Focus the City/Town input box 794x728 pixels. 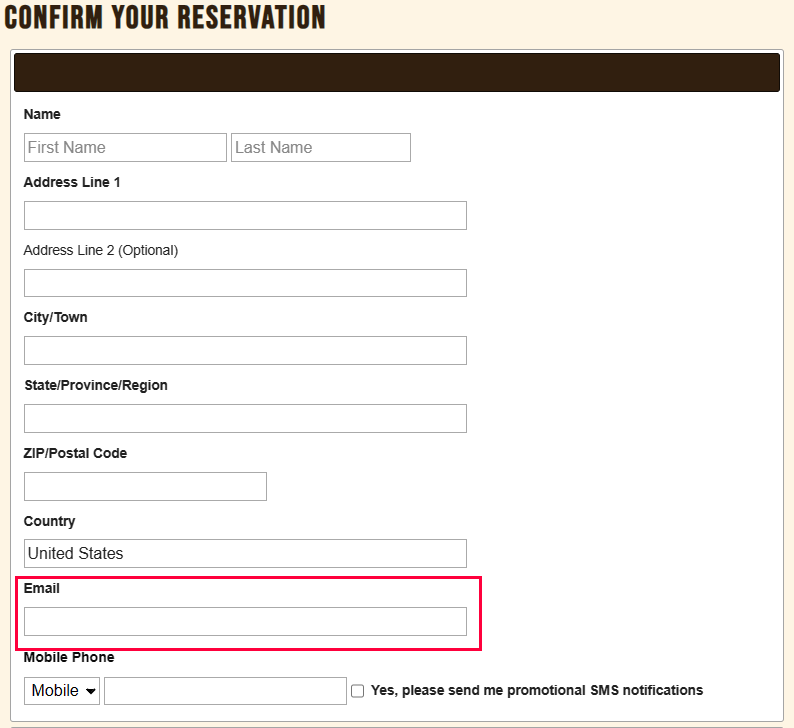pos(245,351)
